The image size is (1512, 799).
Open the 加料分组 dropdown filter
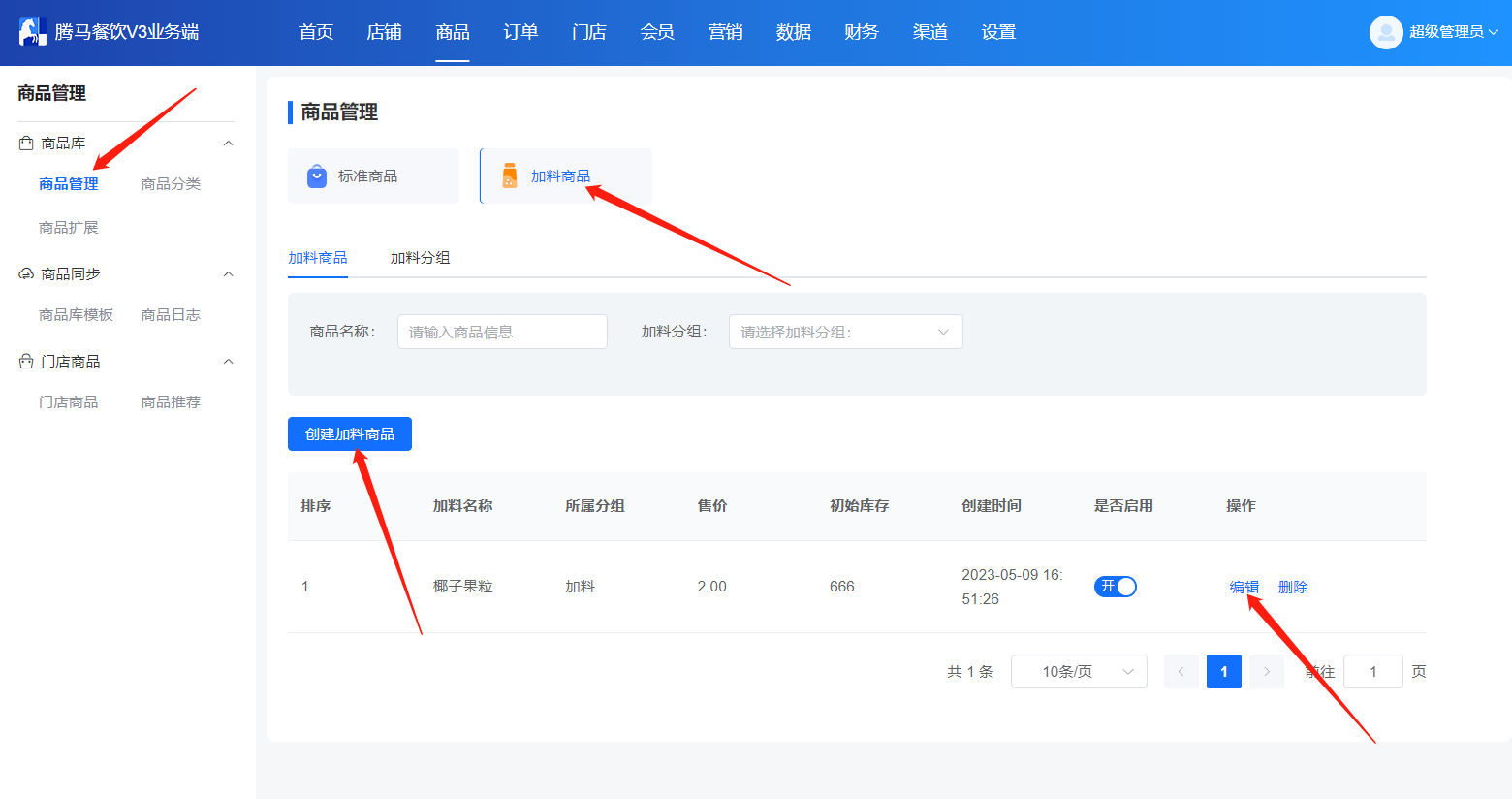(x=845, y=332)
